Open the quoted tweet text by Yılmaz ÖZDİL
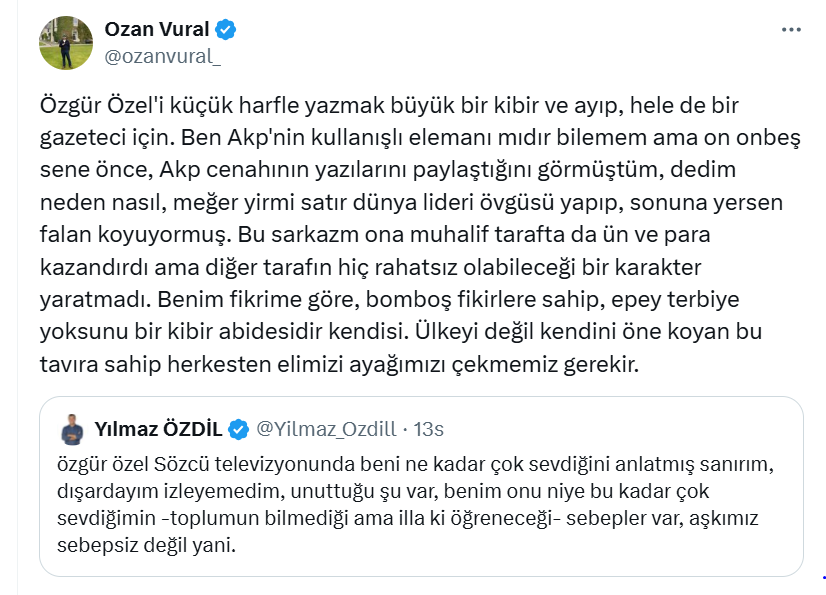826x595 pixels. click(x=415, y=504)
